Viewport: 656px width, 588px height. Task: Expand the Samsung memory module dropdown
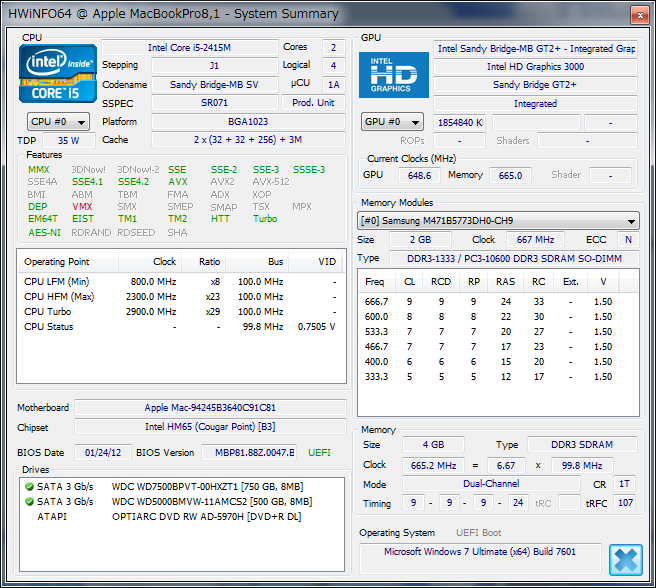point(498,221)
